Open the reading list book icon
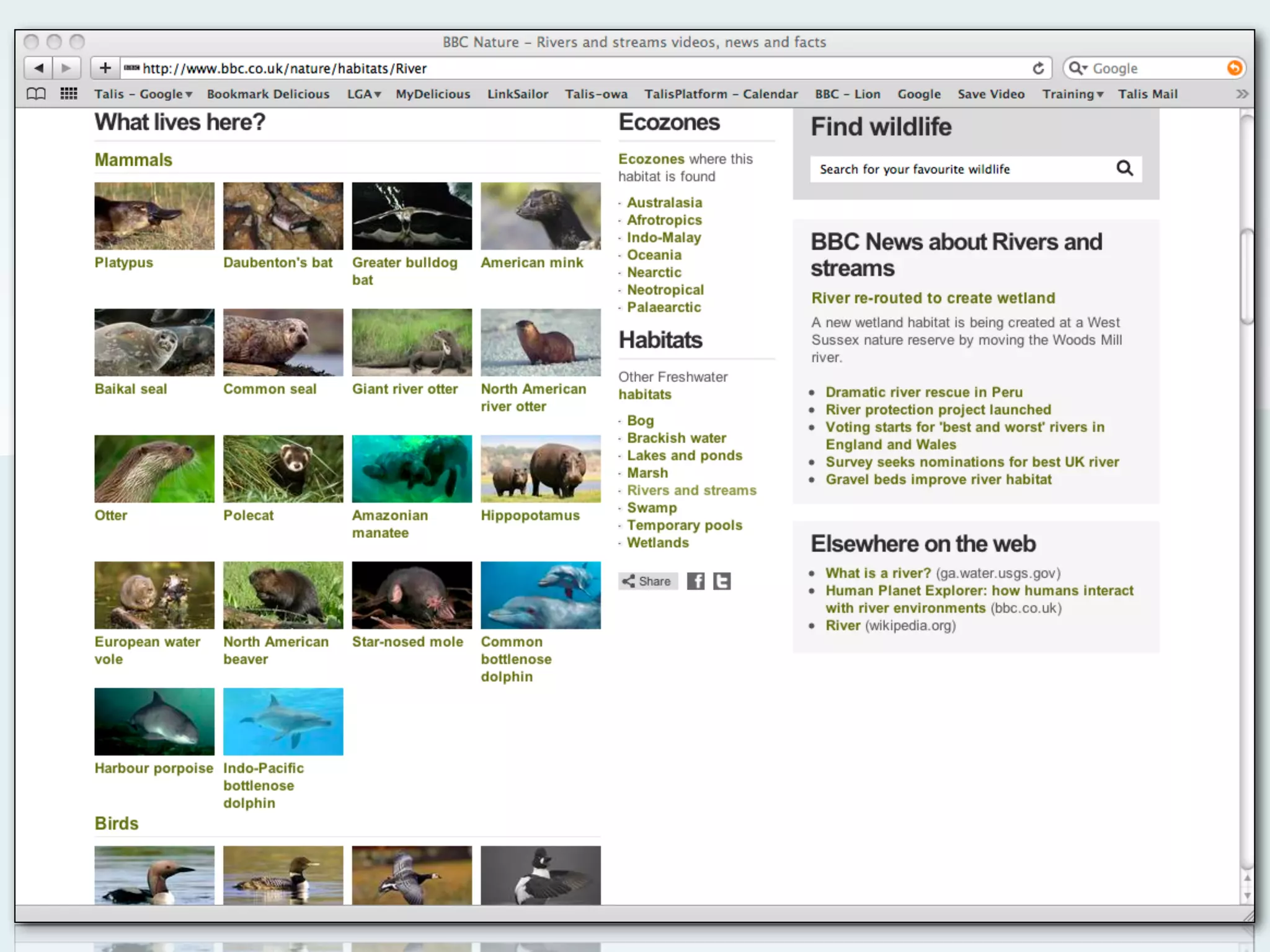Screen dimensions: 1270x952 pos(36,94)
